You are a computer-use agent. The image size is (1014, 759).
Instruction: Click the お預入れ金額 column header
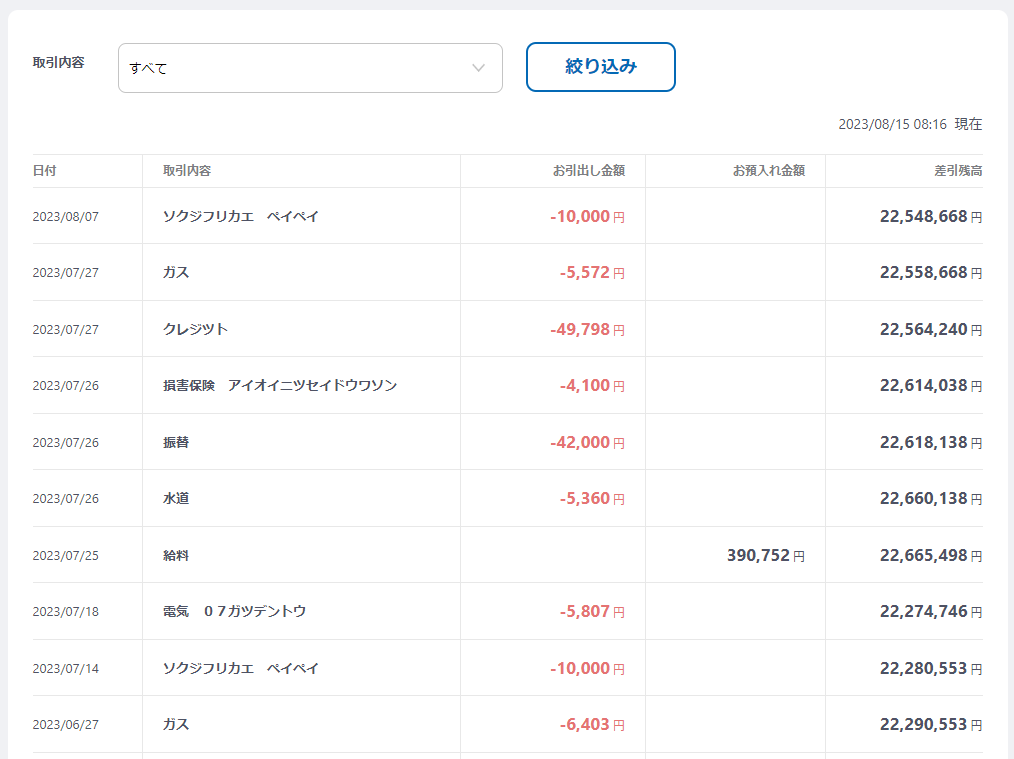(768, 171)
